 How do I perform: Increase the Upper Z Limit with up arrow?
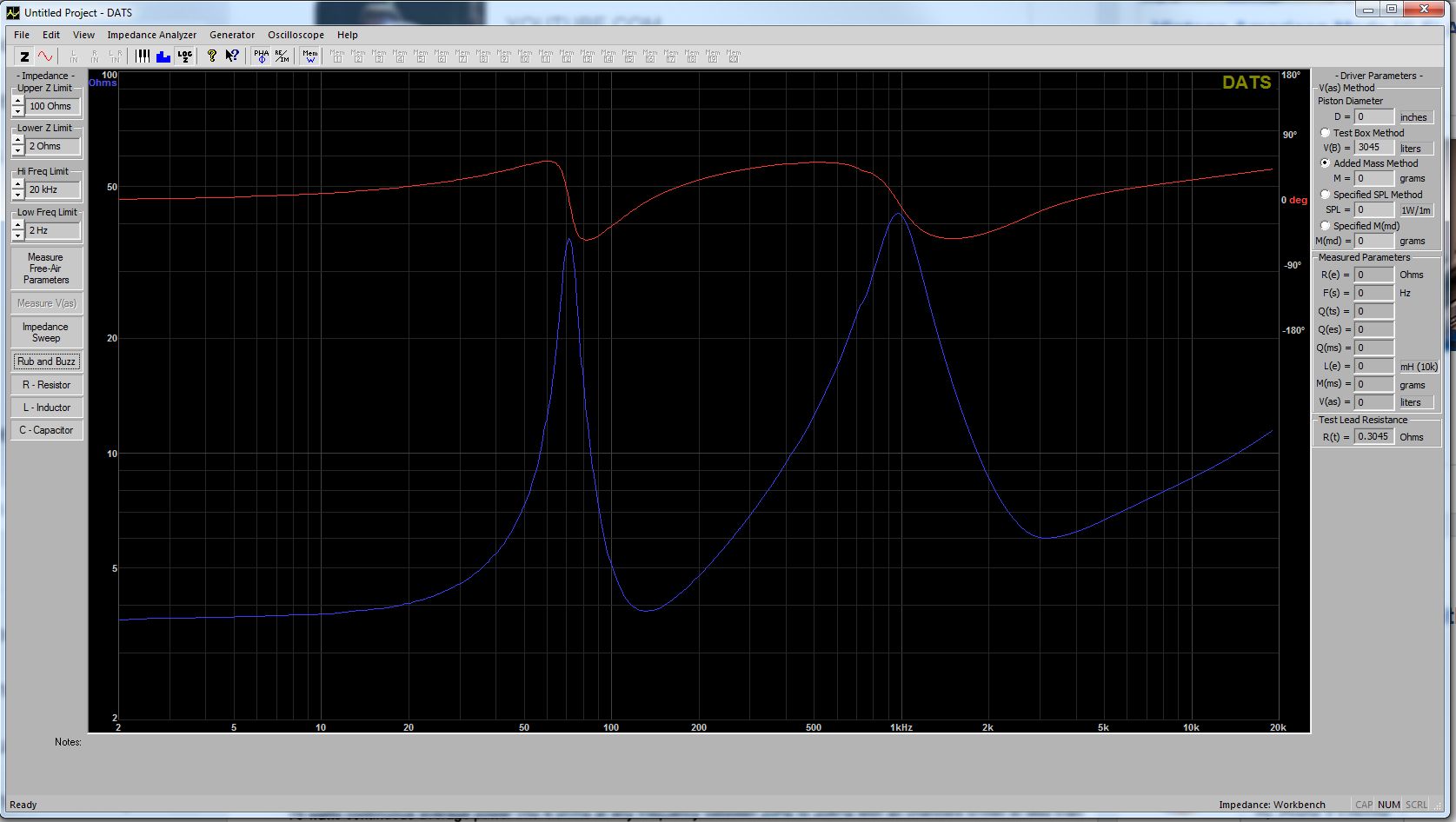coord(18,101)
